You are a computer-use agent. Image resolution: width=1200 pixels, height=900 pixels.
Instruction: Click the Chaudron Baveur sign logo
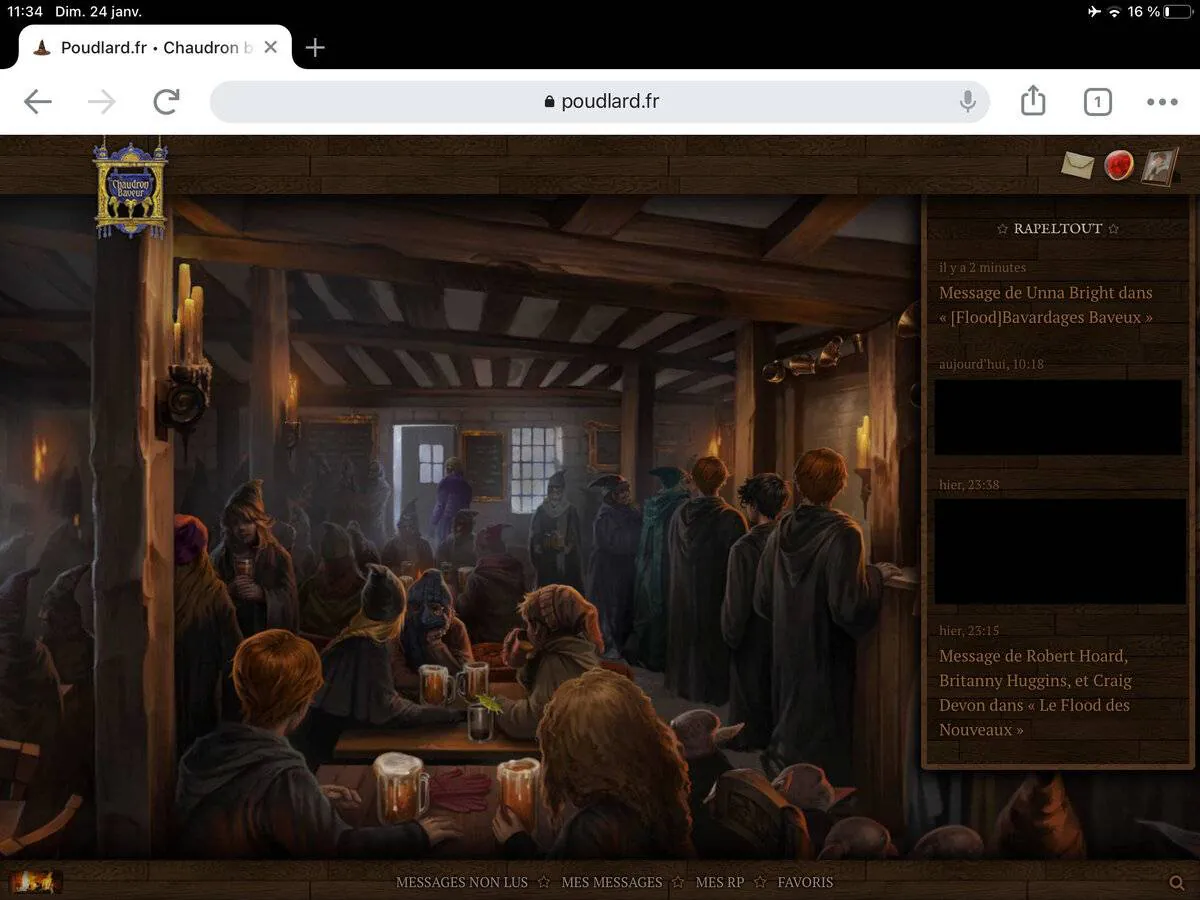coord(130,188)
